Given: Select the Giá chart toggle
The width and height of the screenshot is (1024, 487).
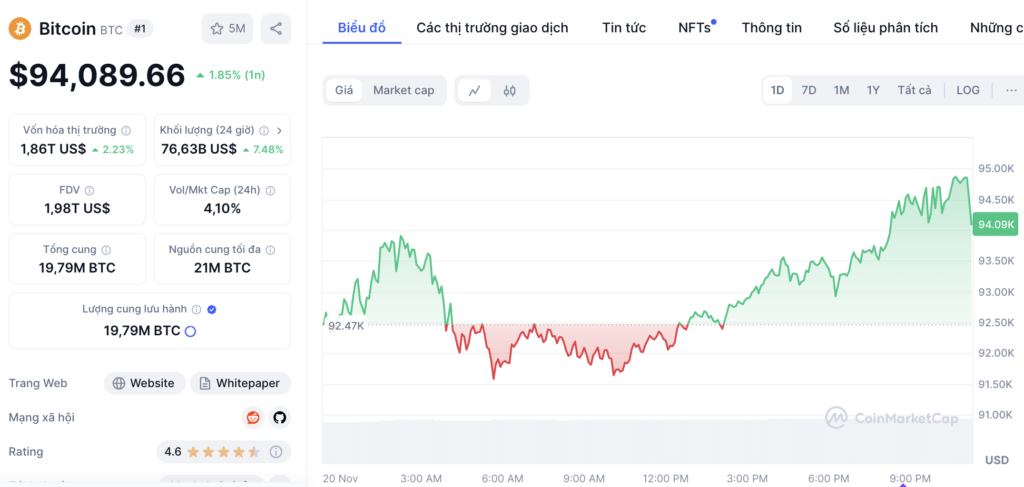Looking at the screenshot, I should pyautogui.click(x=344, y=90).
